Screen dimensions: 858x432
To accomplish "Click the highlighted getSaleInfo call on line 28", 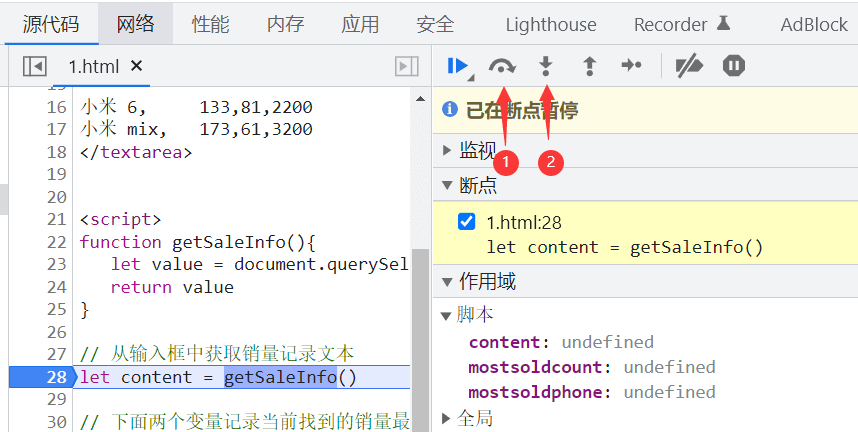I will tap(281, 377).
